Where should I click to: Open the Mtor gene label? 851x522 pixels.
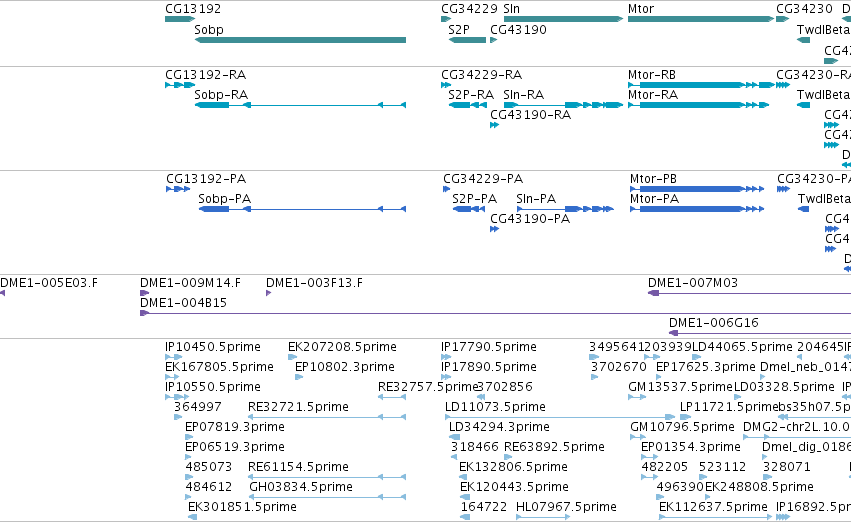pos(641,9)
